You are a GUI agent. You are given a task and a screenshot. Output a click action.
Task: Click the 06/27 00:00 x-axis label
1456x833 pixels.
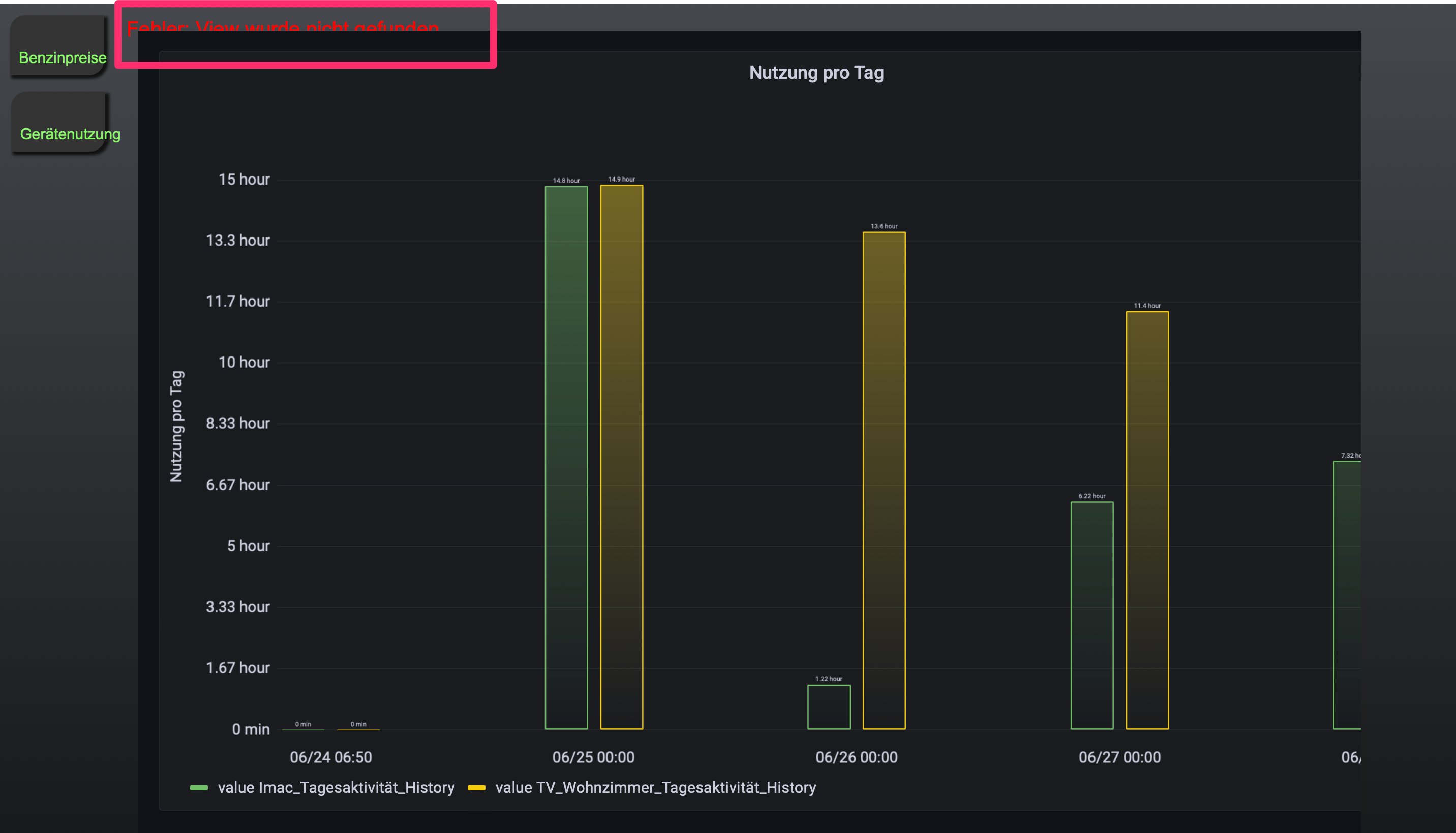click(1119, 757)
